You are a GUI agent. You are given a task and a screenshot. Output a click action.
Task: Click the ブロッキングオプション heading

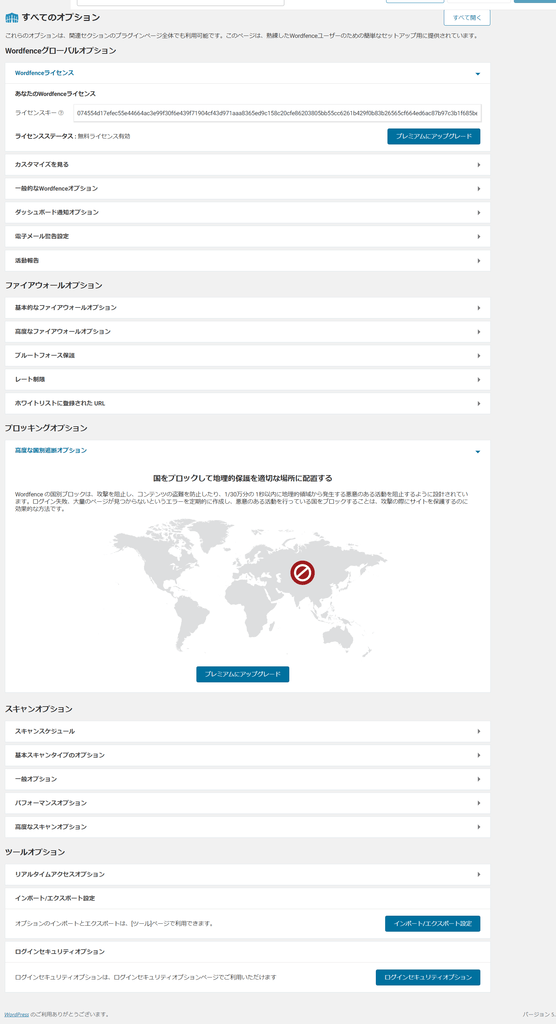pos(46,428)
